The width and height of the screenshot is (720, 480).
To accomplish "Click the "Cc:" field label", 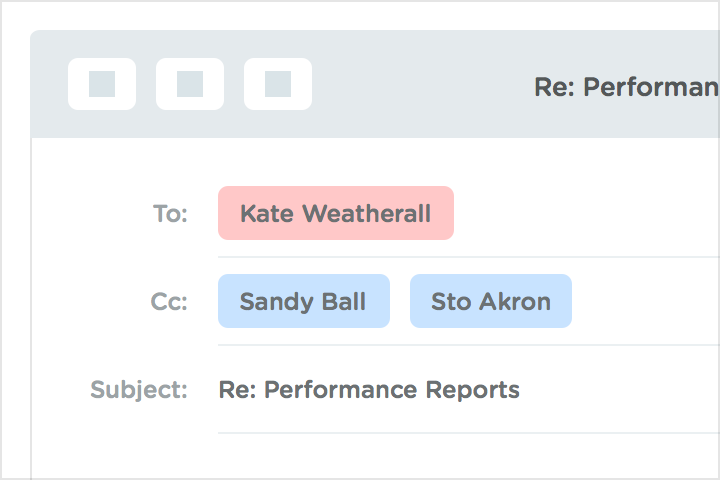I will point(169,302).
